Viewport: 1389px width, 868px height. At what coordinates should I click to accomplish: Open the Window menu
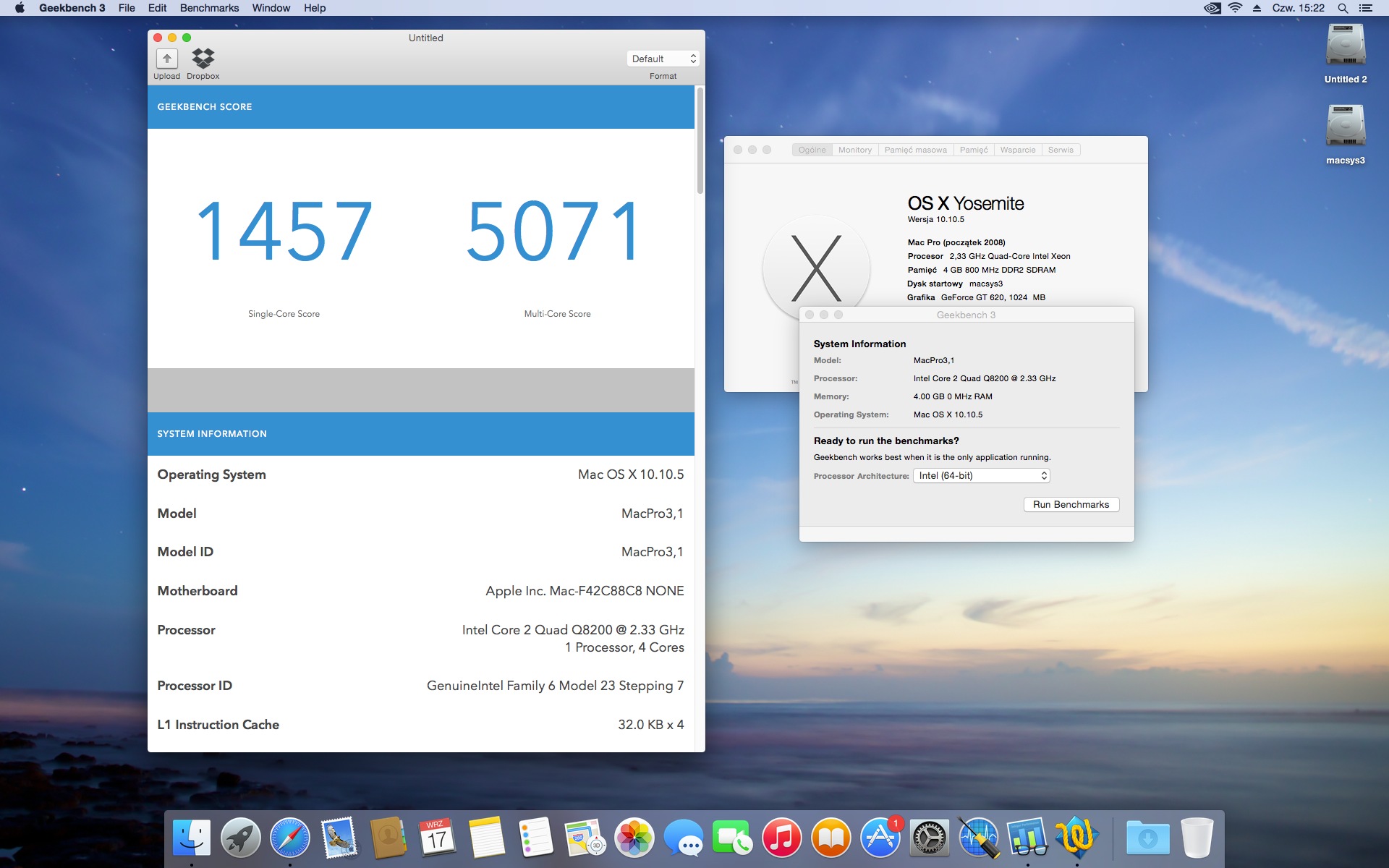coord(271,8)
